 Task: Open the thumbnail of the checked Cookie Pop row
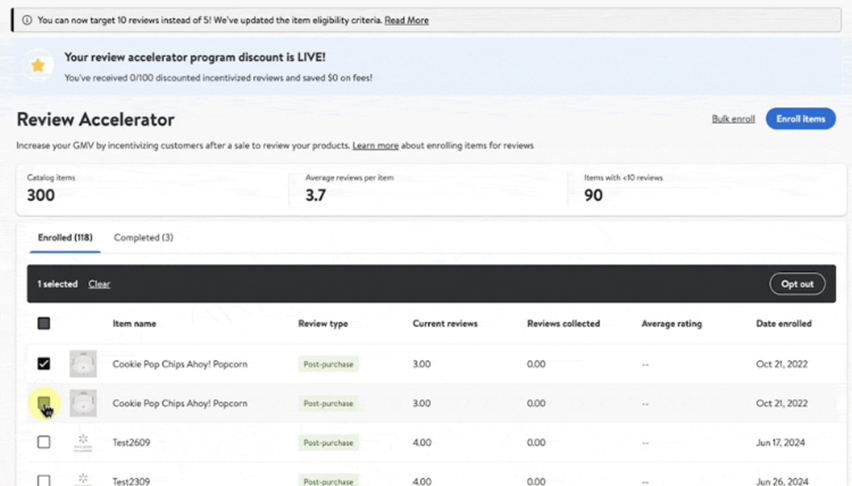tap(83, 364)
